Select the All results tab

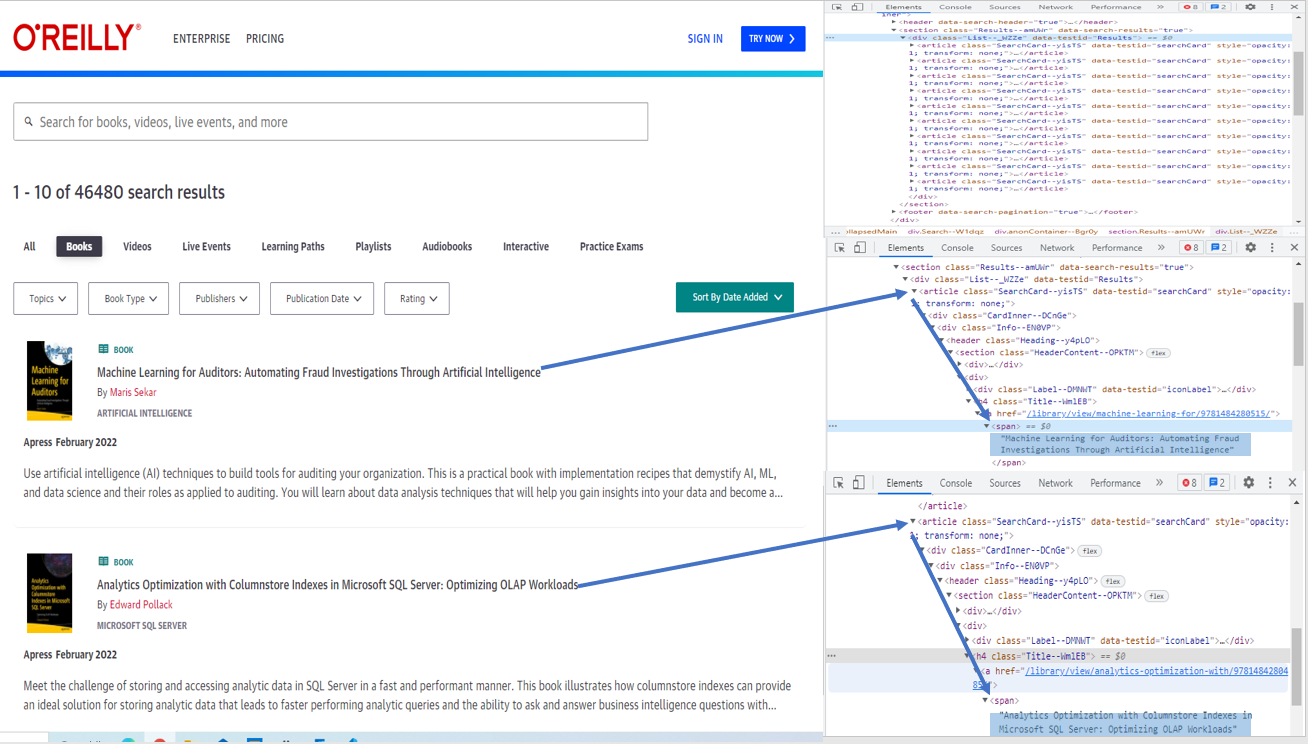tap(29, 246)
